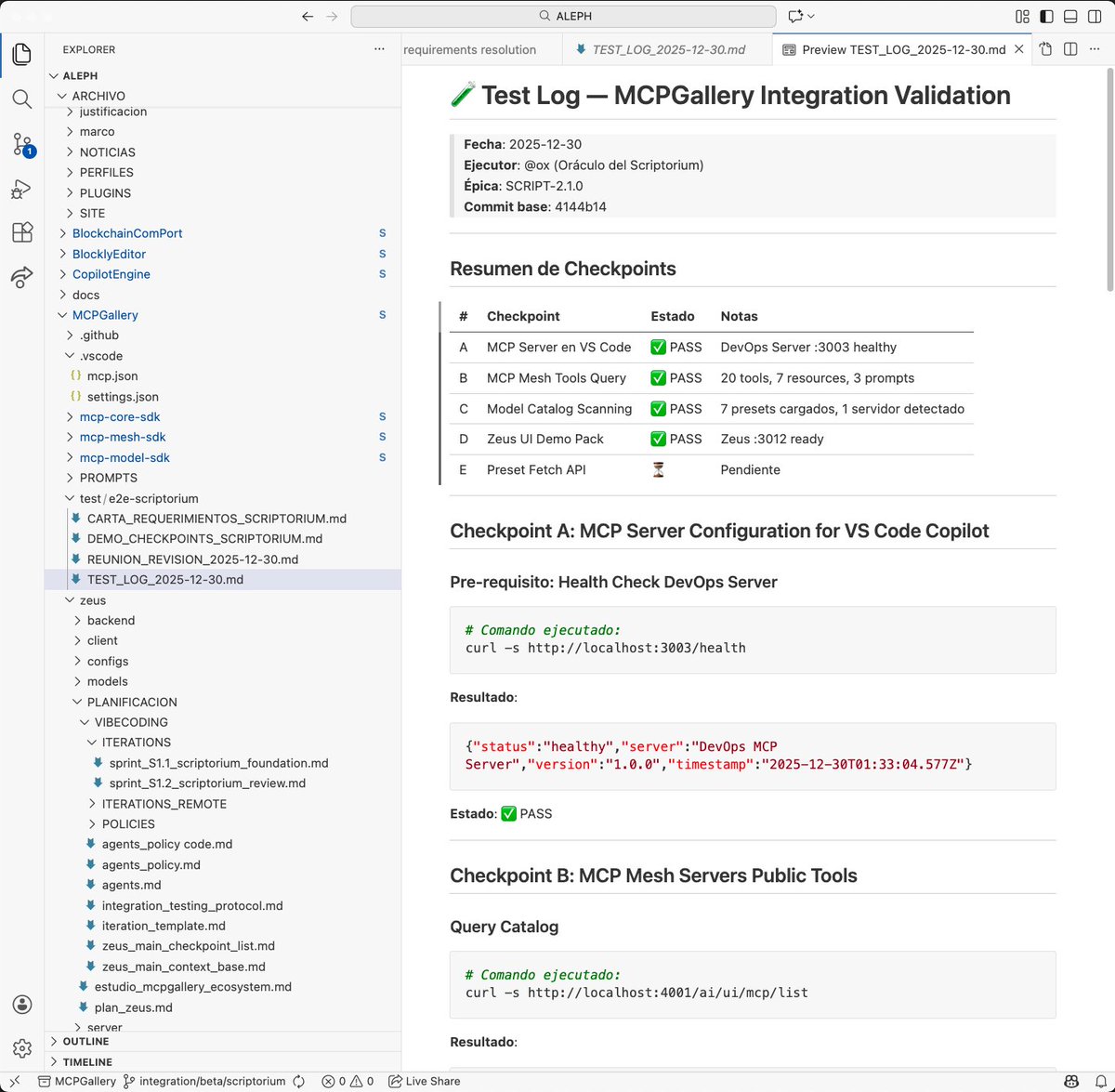Open notifications bell in status bar
Screen dimensions: 1115x1092
1099,1081
